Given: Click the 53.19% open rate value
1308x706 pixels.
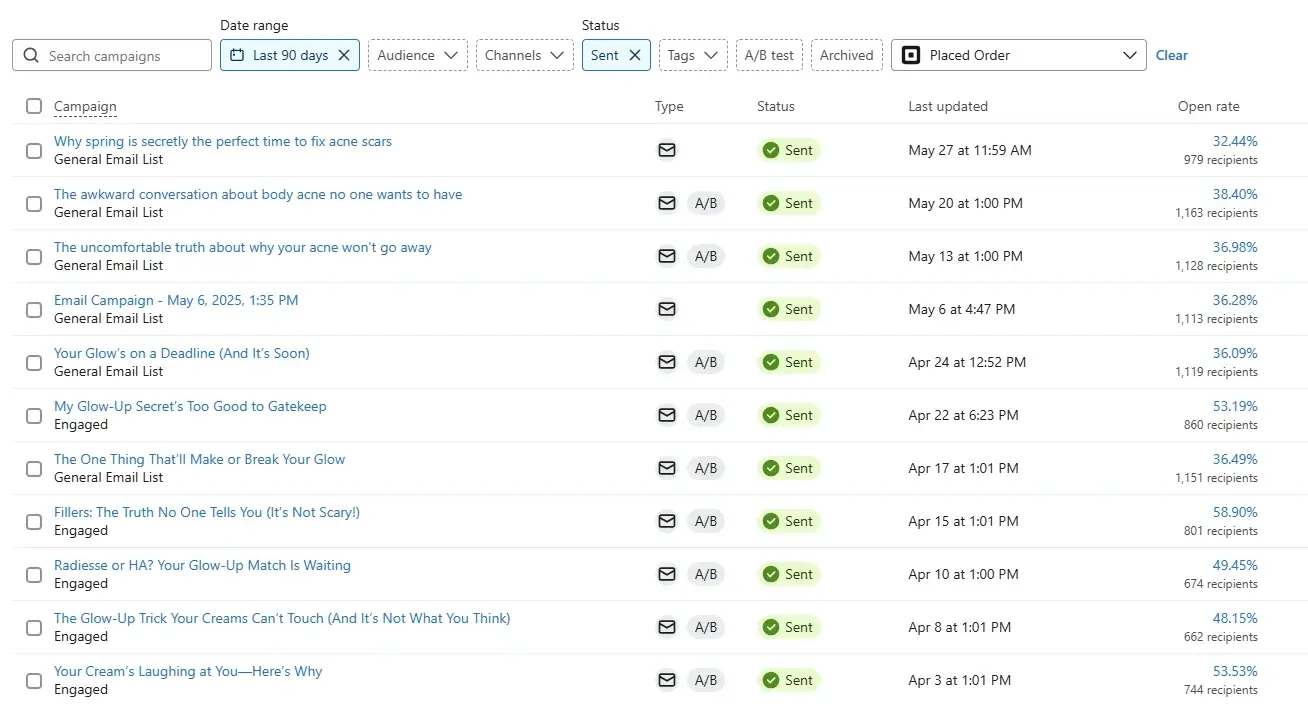Looking at the screenshot, I should 1235,406.
